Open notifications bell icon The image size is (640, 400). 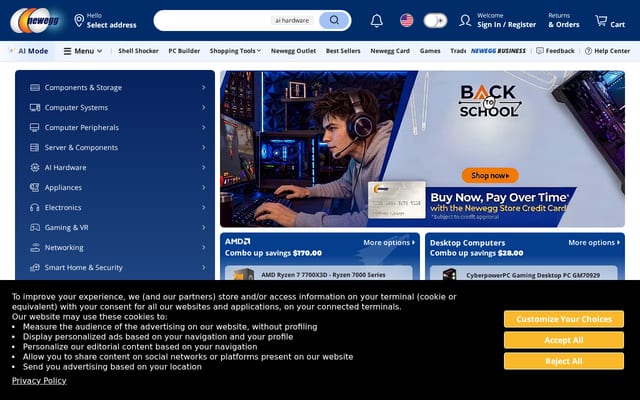376,20
